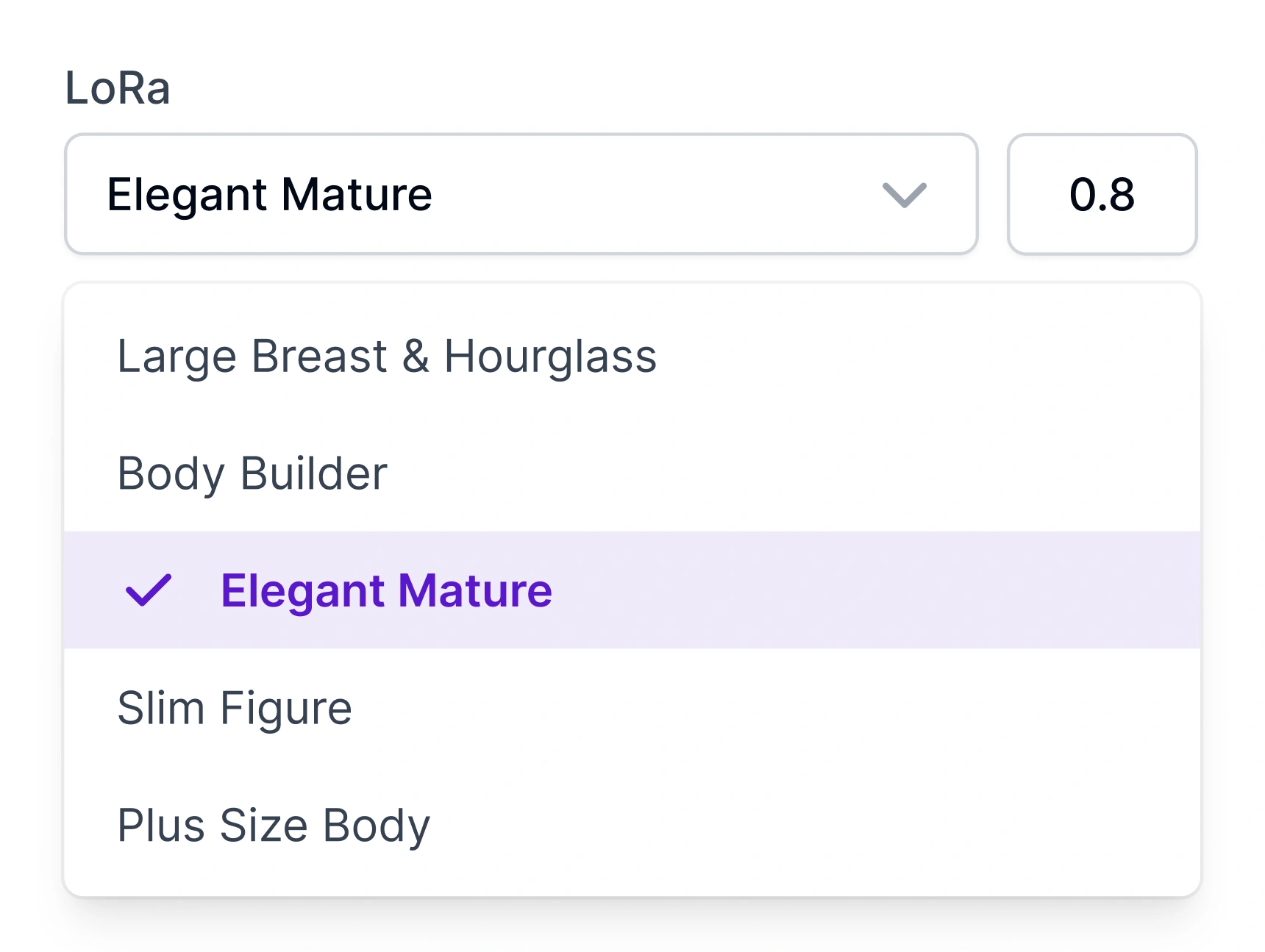The width and height of the screenshot is (1265, 952).
Task: Open the LoRa dropdown via its chevron arrow
Action: (902, 193)
